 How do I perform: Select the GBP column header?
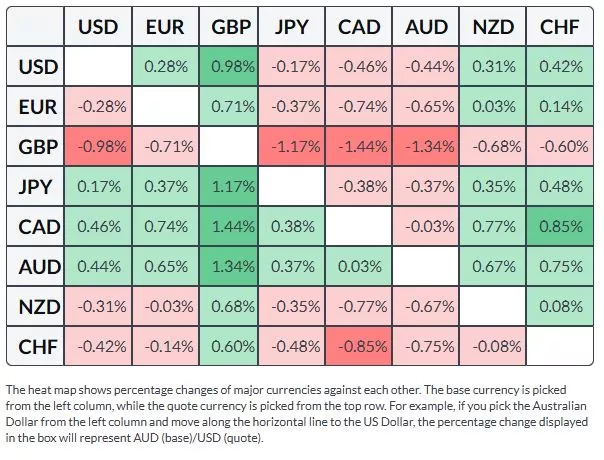click(x=230, y=27)
